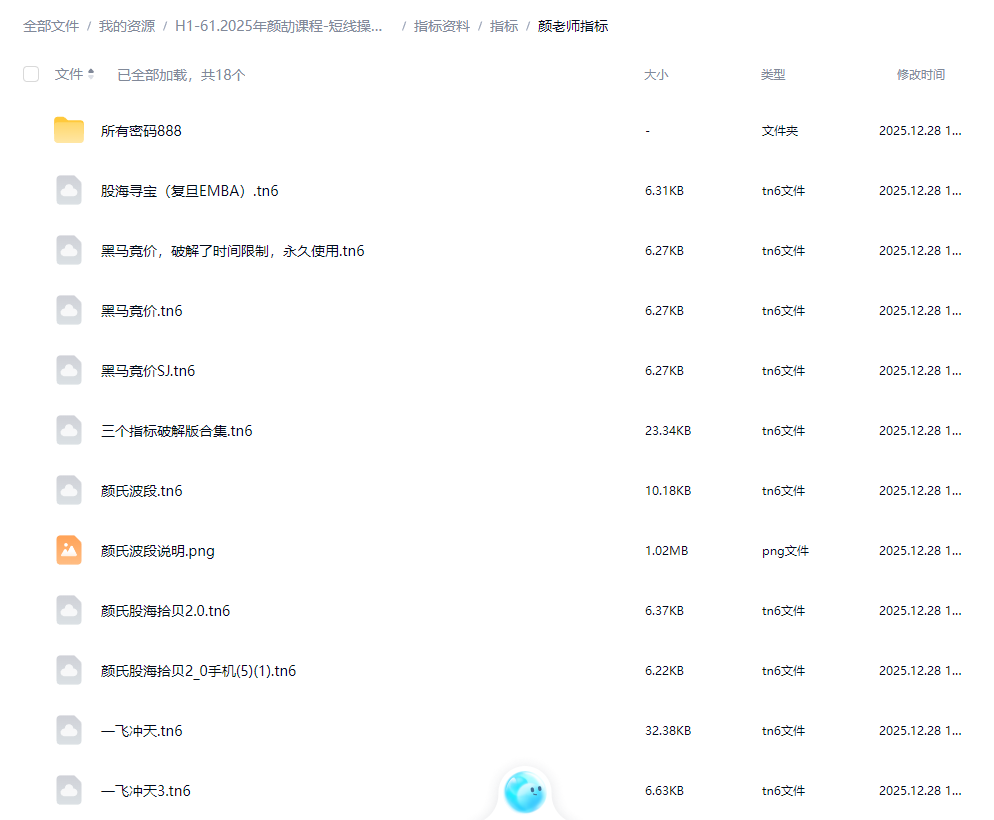Click the 颜氏股海拾贝2.0.tn6 file icon
The width and height of the screenshot is (994, 820).
tap(68, 610)
